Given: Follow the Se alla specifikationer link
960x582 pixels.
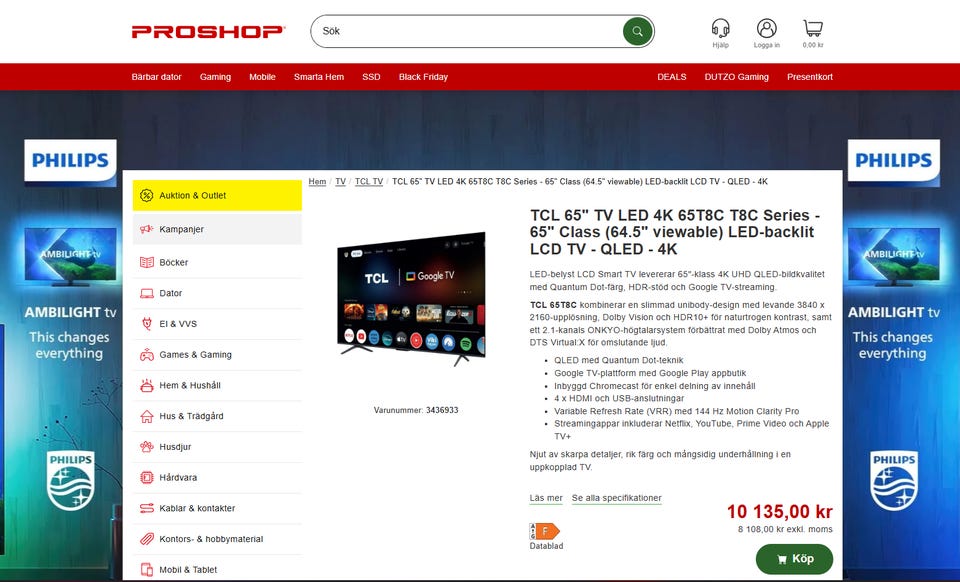Looking at the screenshot, I should click(x=617, y=498).
